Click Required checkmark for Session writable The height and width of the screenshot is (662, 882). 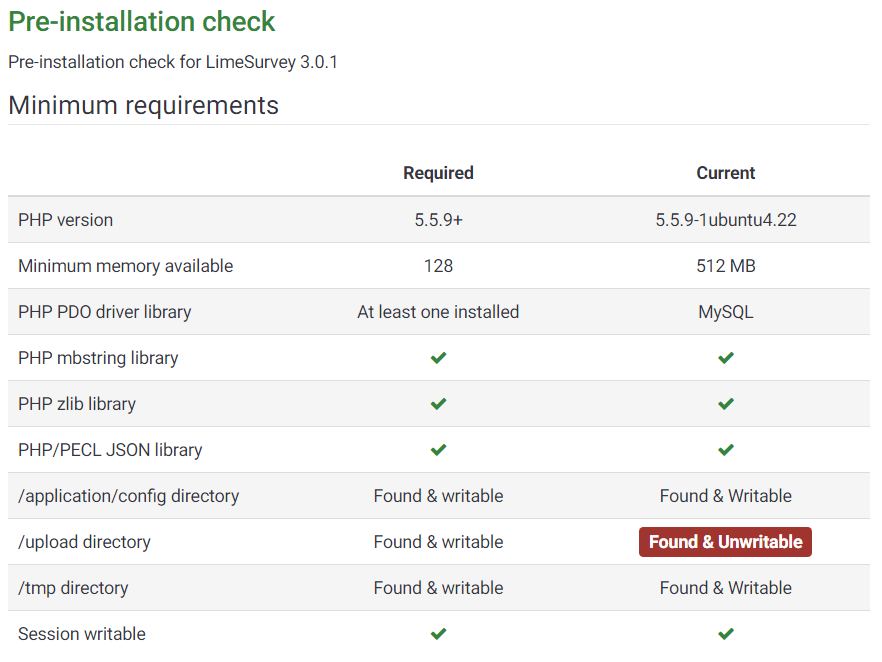pos(438,634)
